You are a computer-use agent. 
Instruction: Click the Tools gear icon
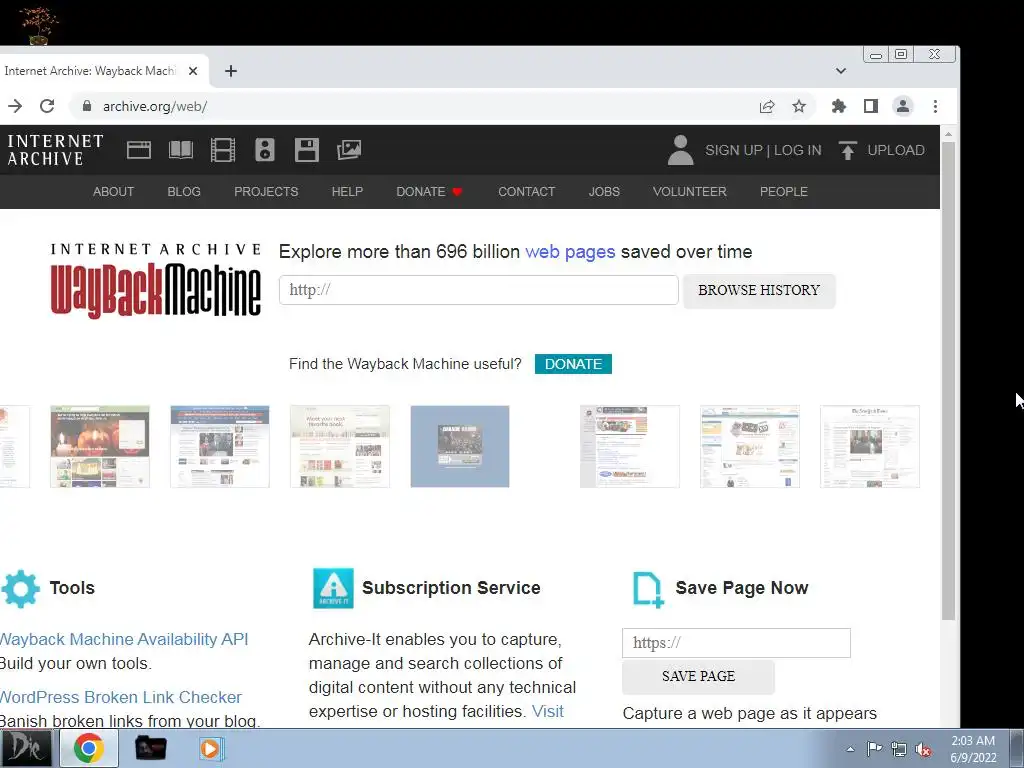click(20, 588)
